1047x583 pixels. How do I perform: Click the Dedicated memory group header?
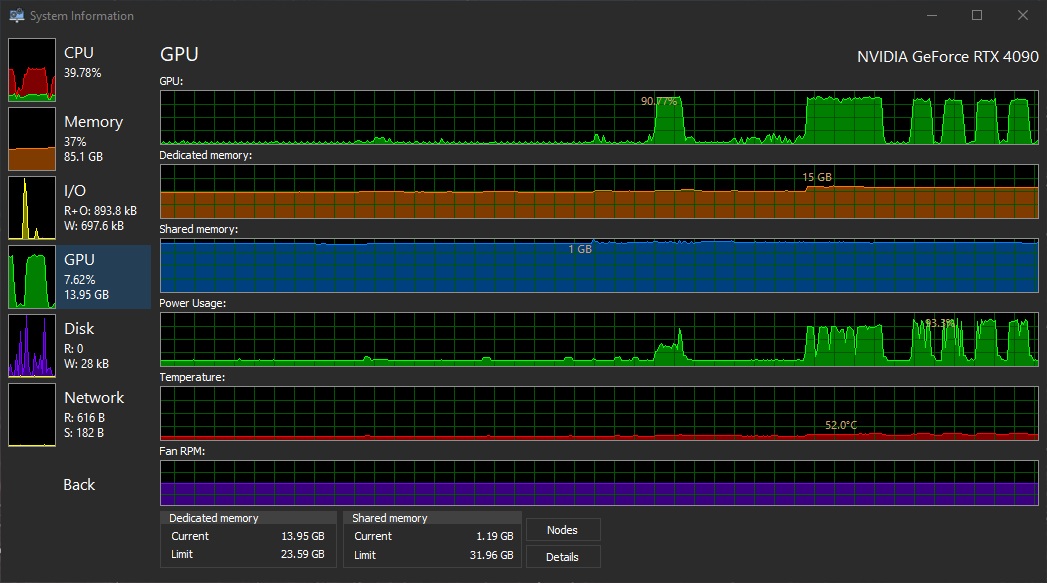pyautogui.click(x=248, y=518)
